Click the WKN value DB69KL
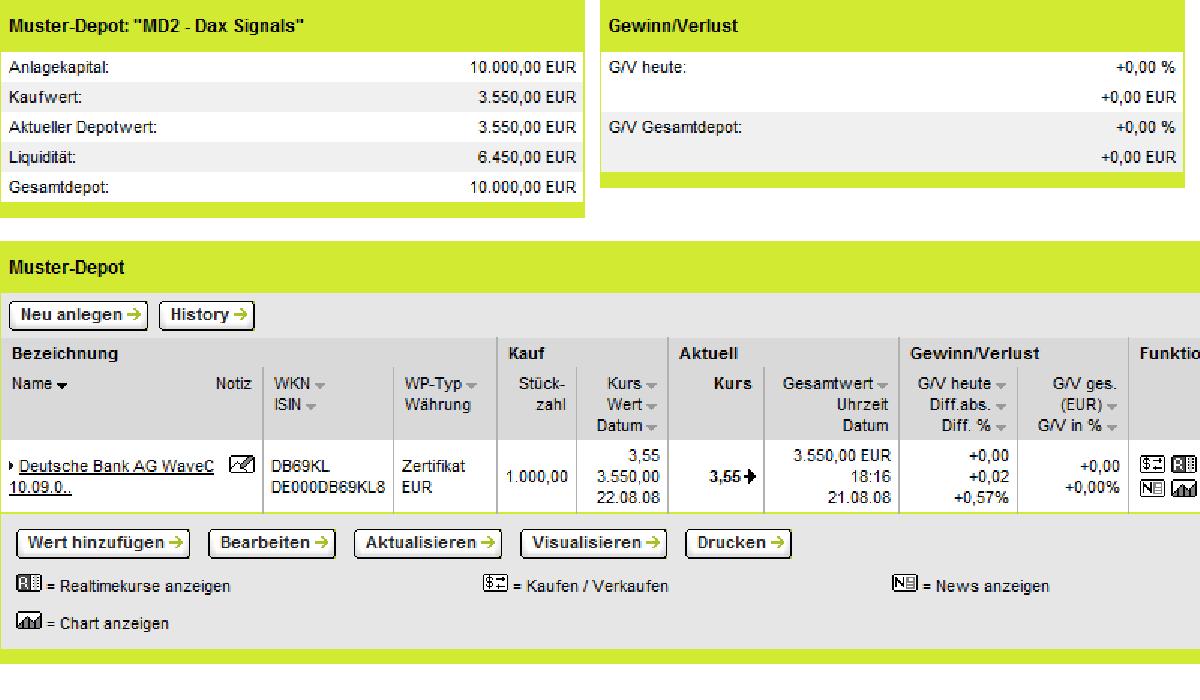This screenshot has height=700, width=1200. (301, 467)
